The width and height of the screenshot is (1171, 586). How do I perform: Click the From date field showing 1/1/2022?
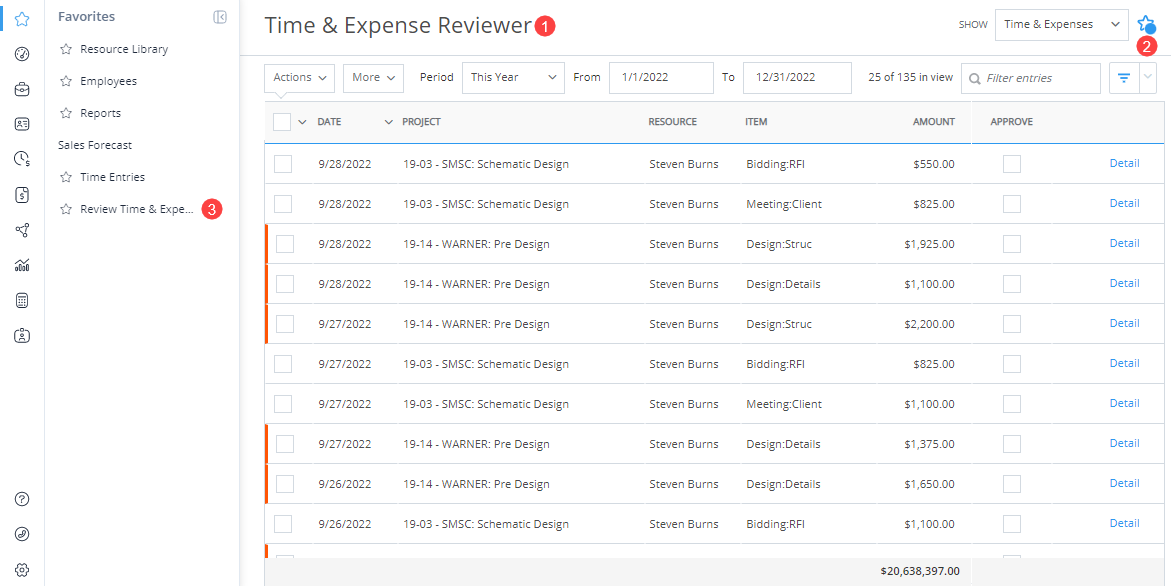(x=661, y=78)
